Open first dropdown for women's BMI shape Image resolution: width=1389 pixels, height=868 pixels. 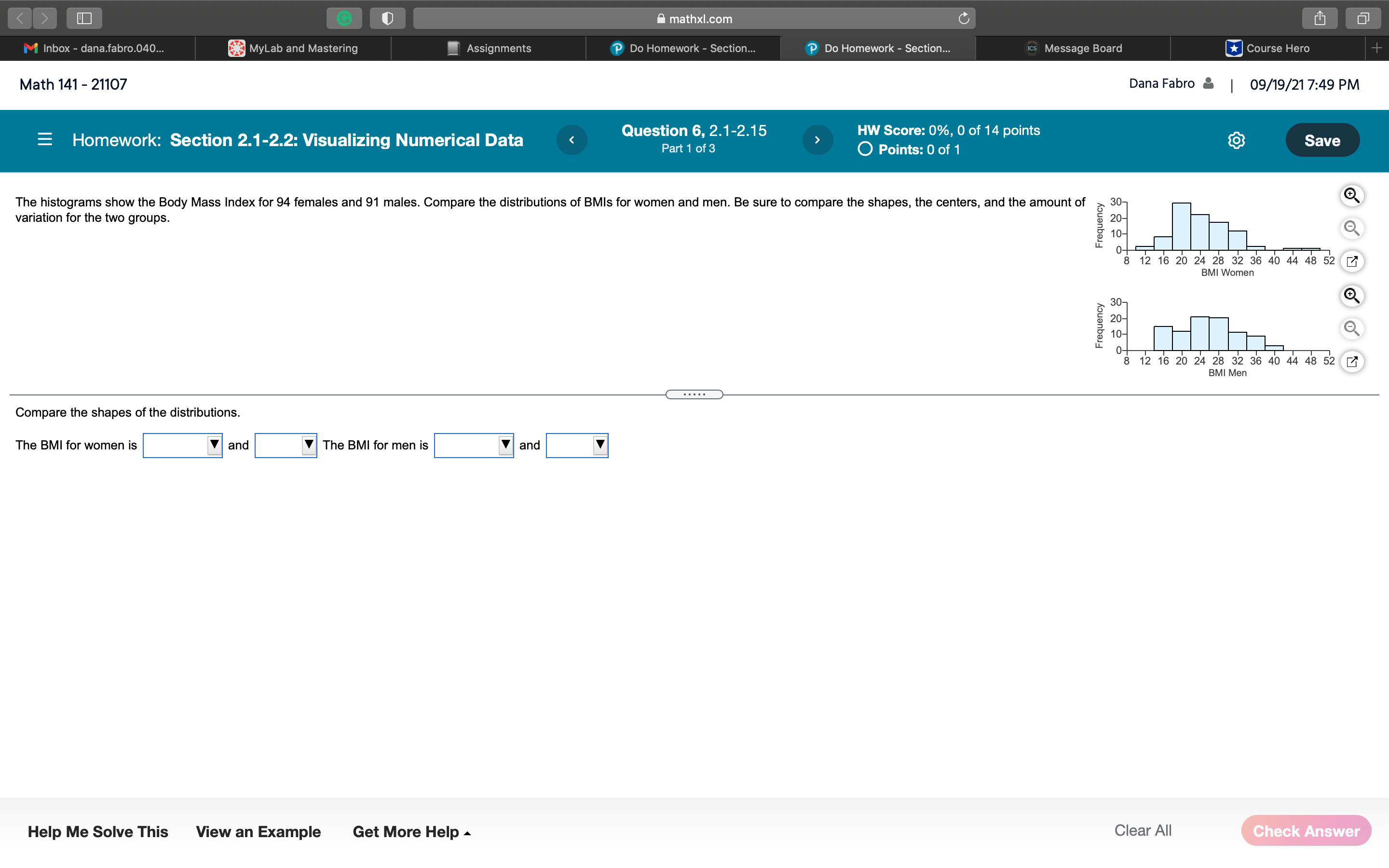[x=182, y=446]
